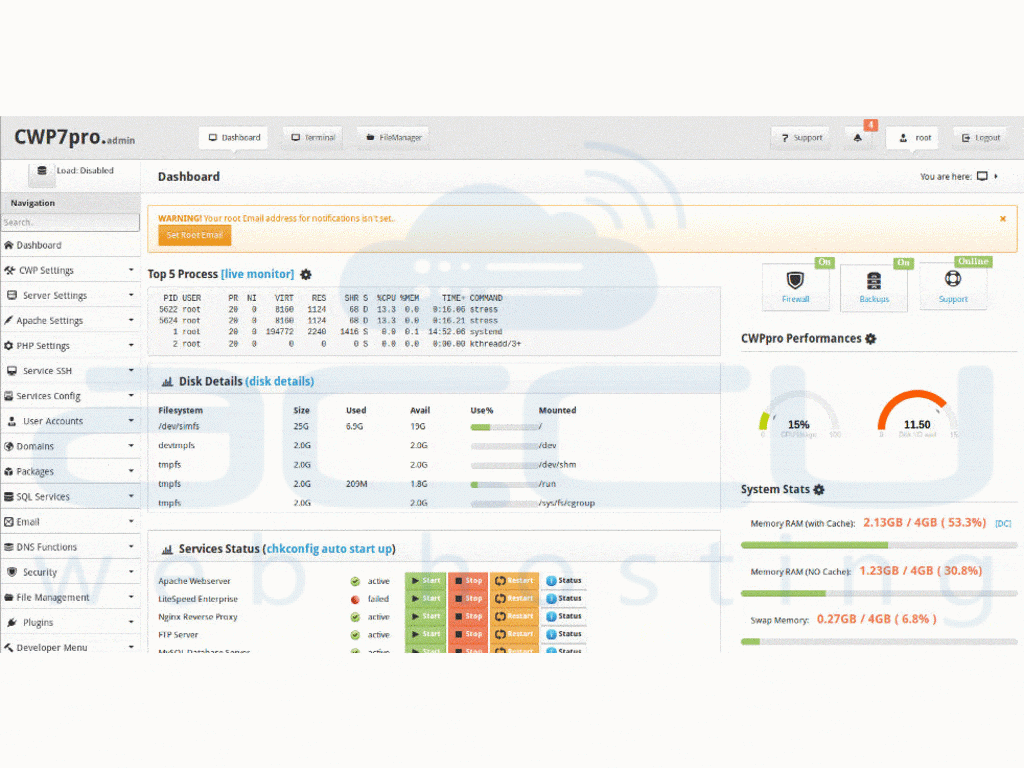The width and height of the screenshot is (1024, 768).
Task: Click the PHP Settings gear icon
Action: pos(8,345)
